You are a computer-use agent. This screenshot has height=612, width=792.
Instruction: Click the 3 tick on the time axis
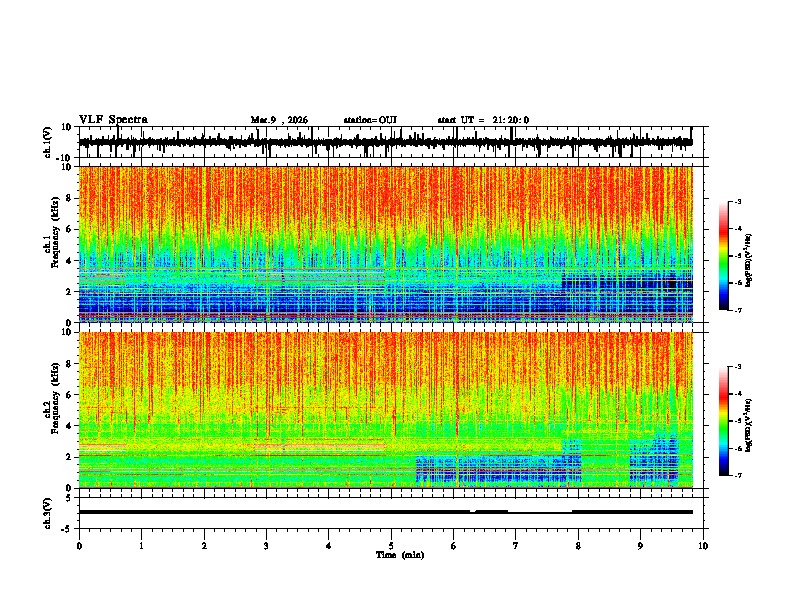point(266,546)
